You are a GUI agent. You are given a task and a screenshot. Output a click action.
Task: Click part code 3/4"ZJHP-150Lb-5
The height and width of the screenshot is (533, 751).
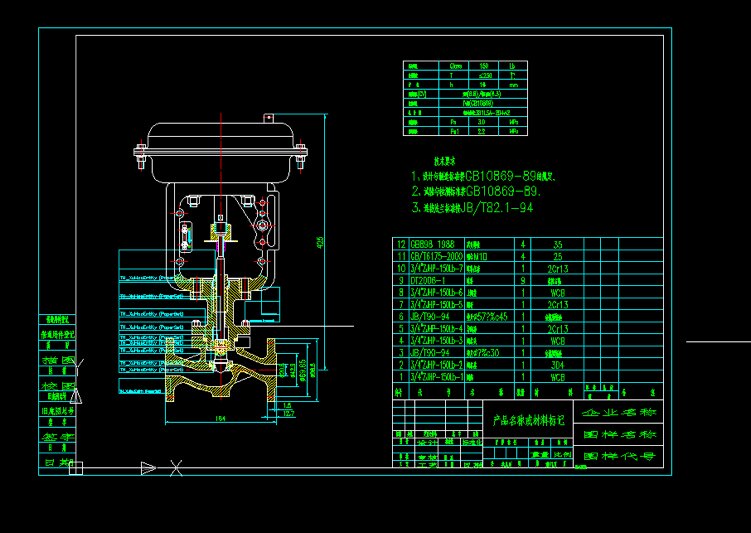(437, 305)
